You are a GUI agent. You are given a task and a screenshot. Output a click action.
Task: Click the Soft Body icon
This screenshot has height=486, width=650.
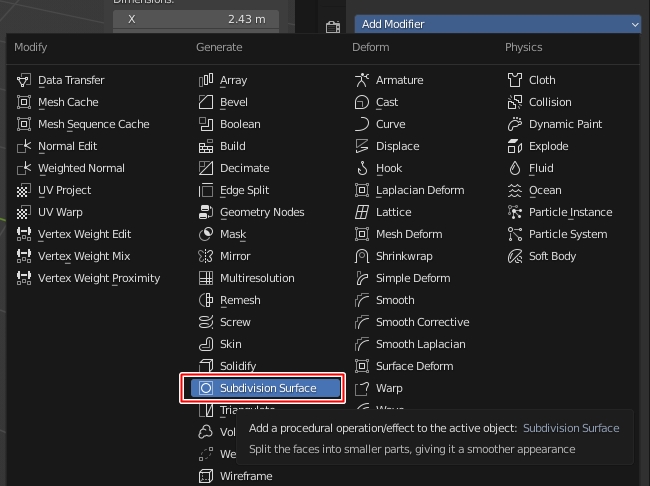pyautogui.click(x=515, y=256)
